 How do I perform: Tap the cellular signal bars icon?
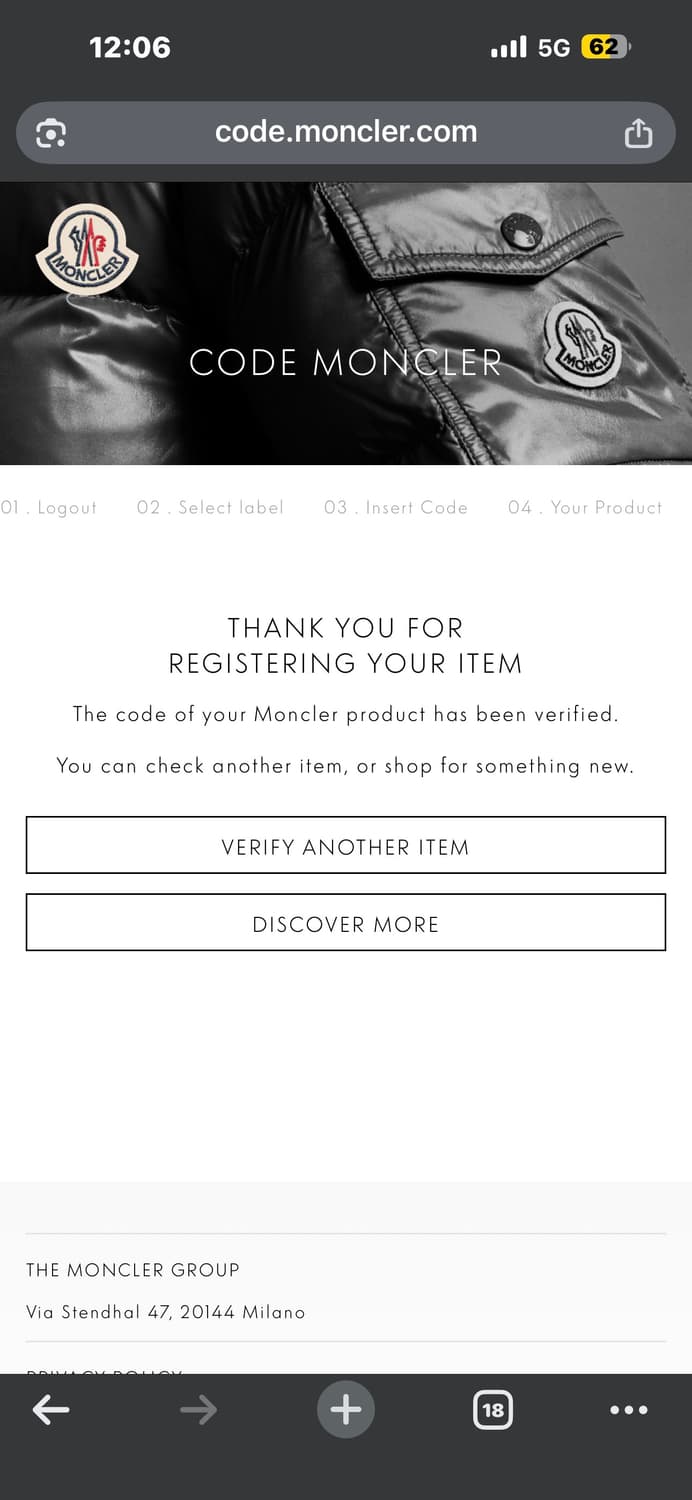(x=509, y=47)
